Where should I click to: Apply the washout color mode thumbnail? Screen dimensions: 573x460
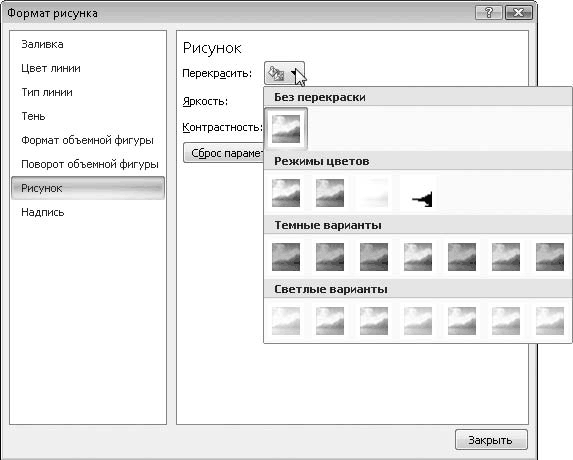pyautogui.click(x=374, y=193)
